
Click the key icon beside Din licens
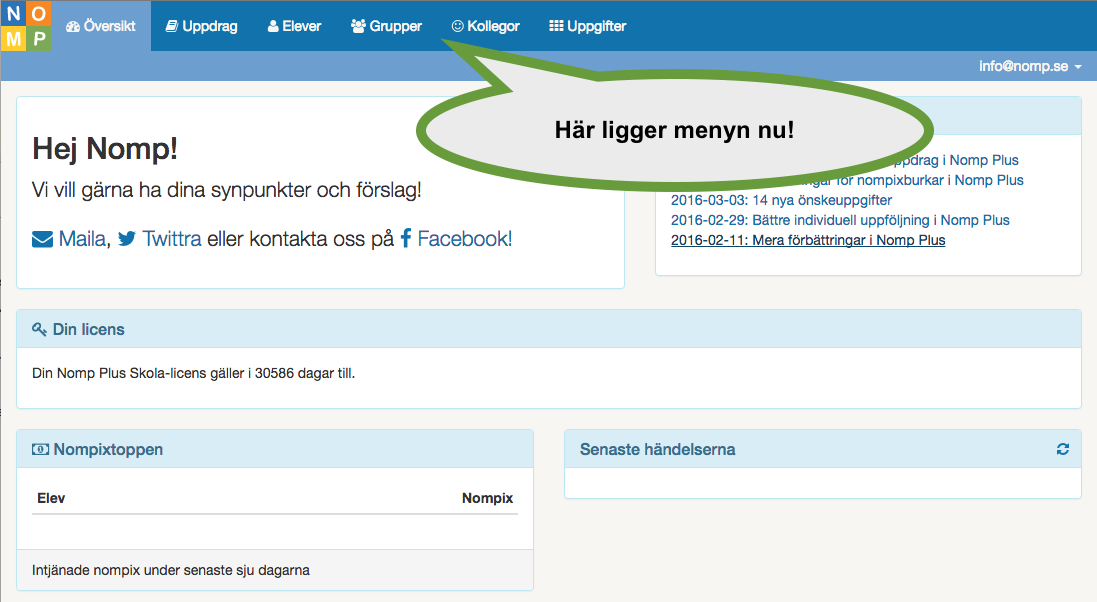[x=39, y=329]
